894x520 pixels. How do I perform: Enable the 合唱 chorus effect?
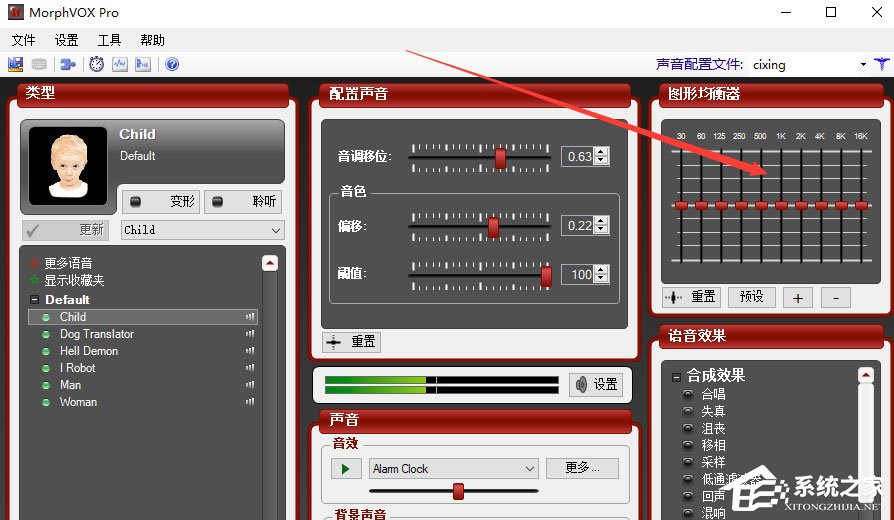coord(688,395)
